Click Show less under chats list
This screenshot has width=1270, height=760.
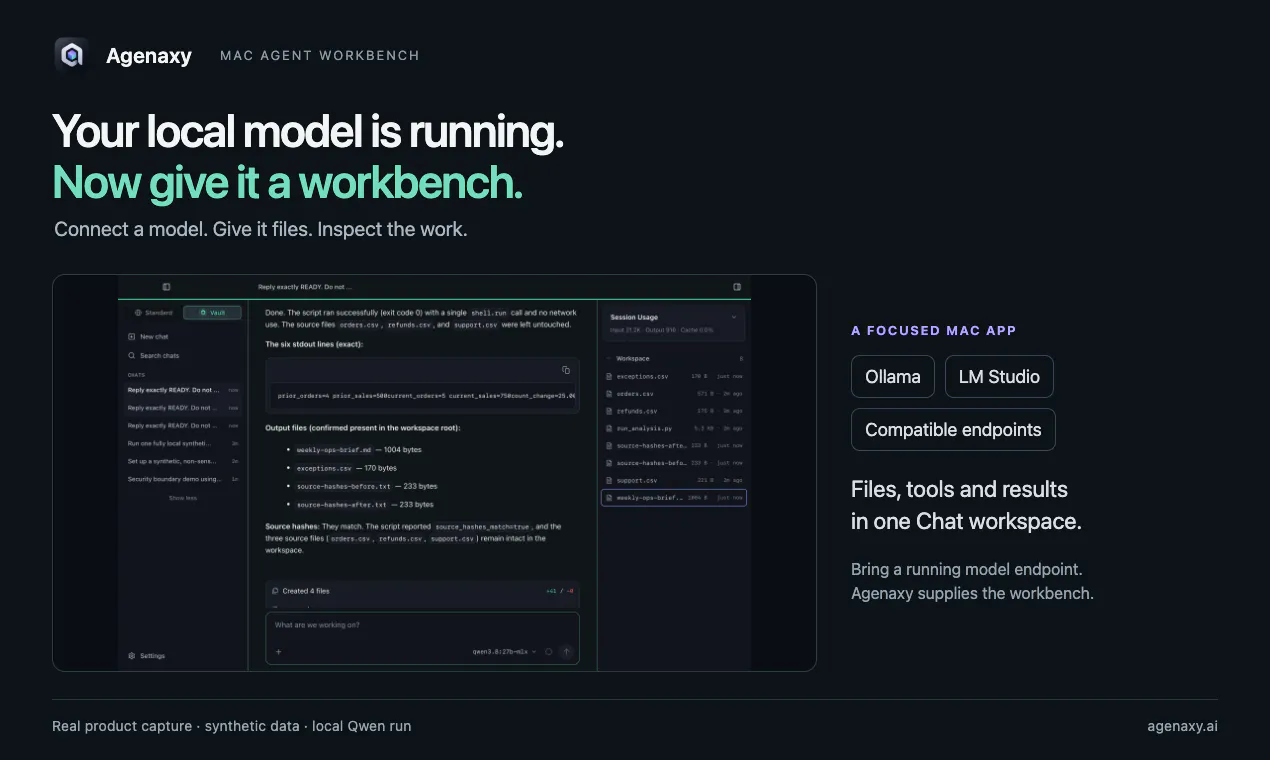click(183, 497)
